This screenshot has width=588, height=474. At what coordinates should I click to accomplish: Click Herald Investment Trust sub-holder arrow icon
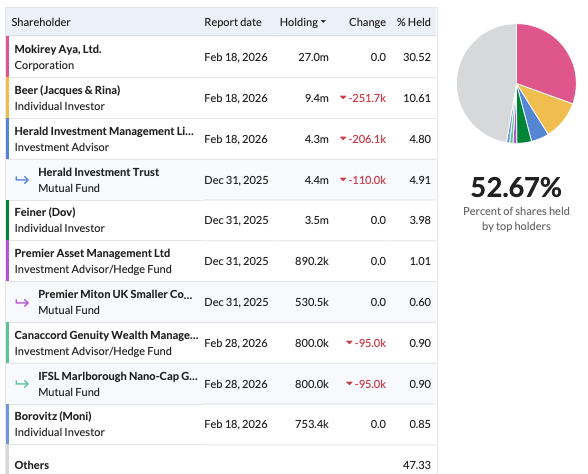[x=22, y=180]
